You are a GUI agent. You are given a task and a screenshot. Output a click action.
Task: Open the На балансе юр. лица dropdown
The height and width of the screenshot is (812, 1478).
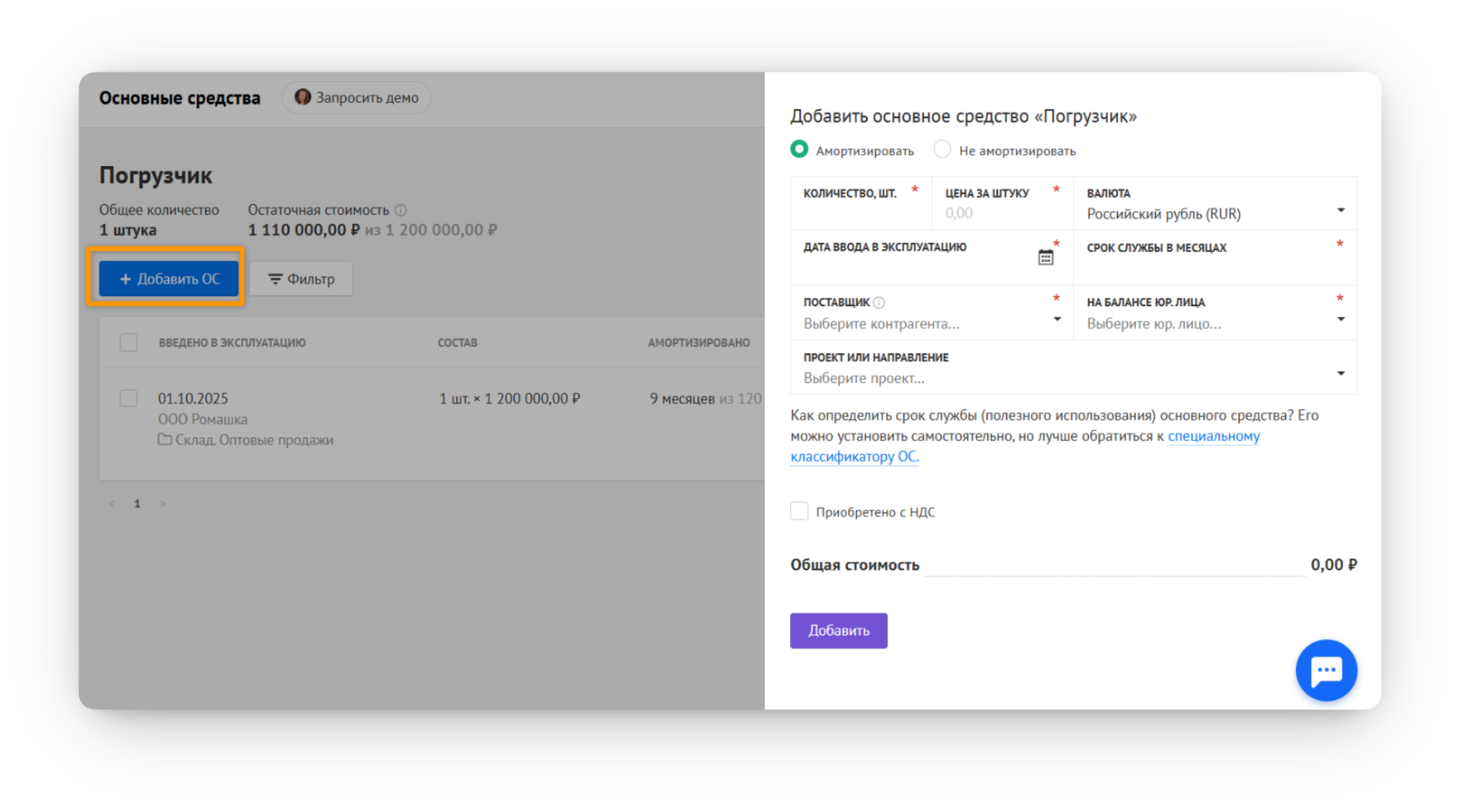click(x=1215, y=313)
